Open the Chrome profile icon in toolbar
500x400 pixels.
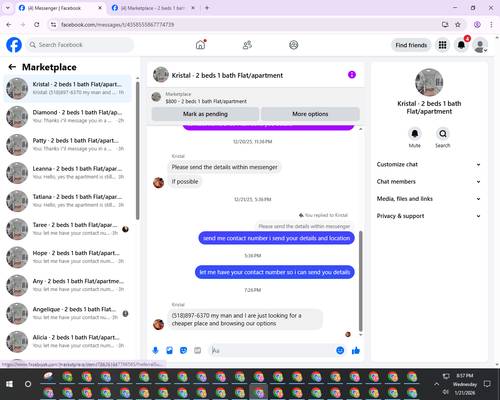477,24
